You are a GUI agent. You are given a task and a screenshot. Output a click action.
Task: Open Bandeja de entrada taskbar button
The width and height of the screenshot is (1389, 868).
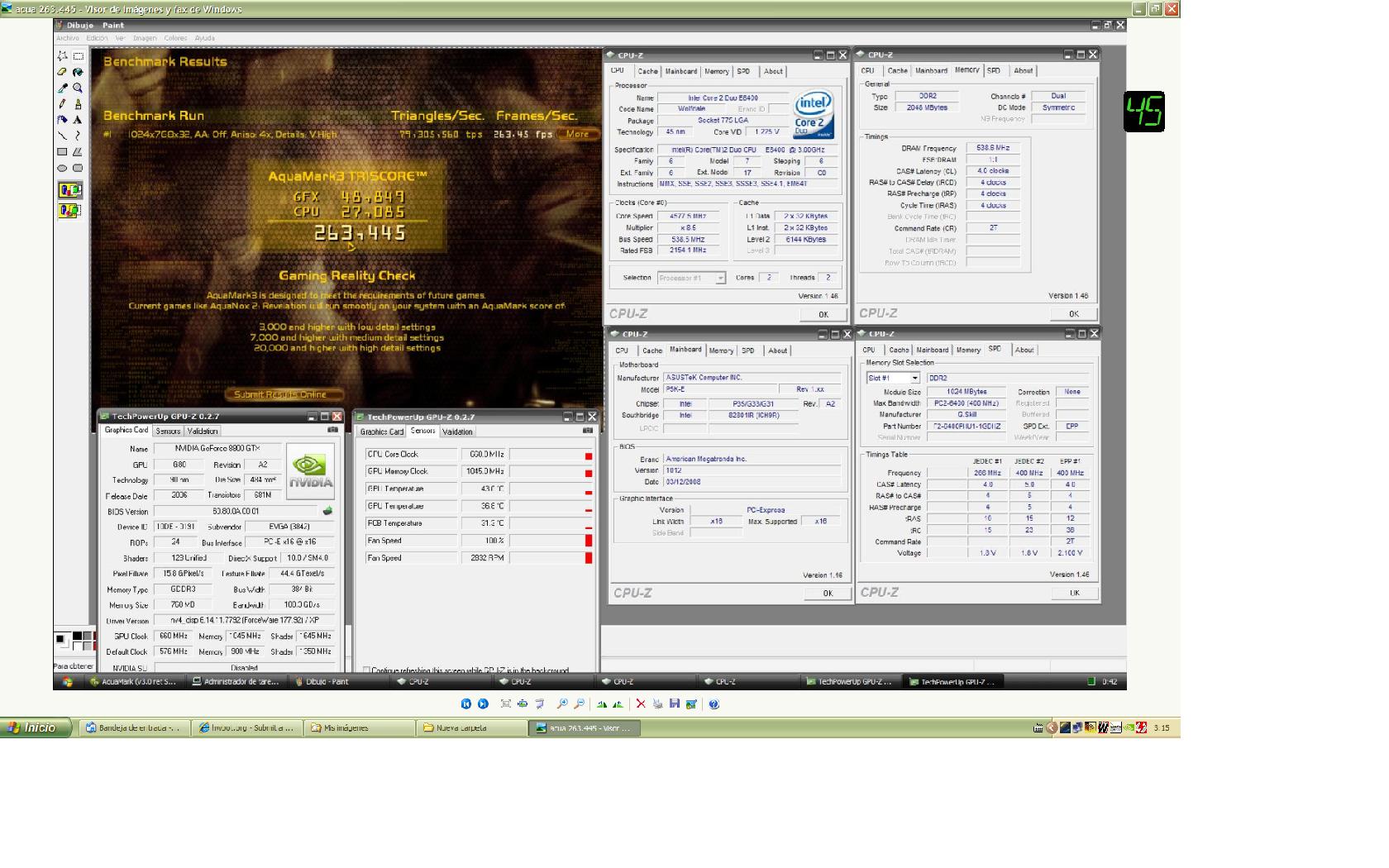pos(133,728)
